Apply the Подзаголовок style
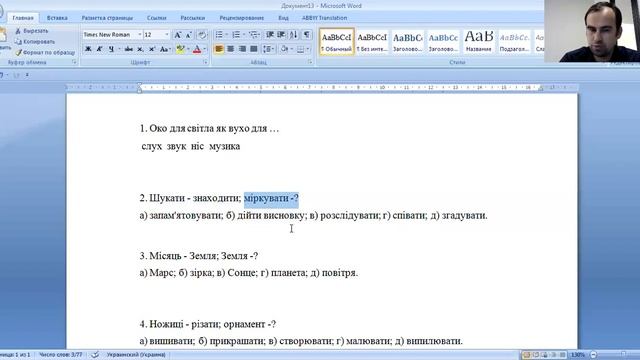 514,42
